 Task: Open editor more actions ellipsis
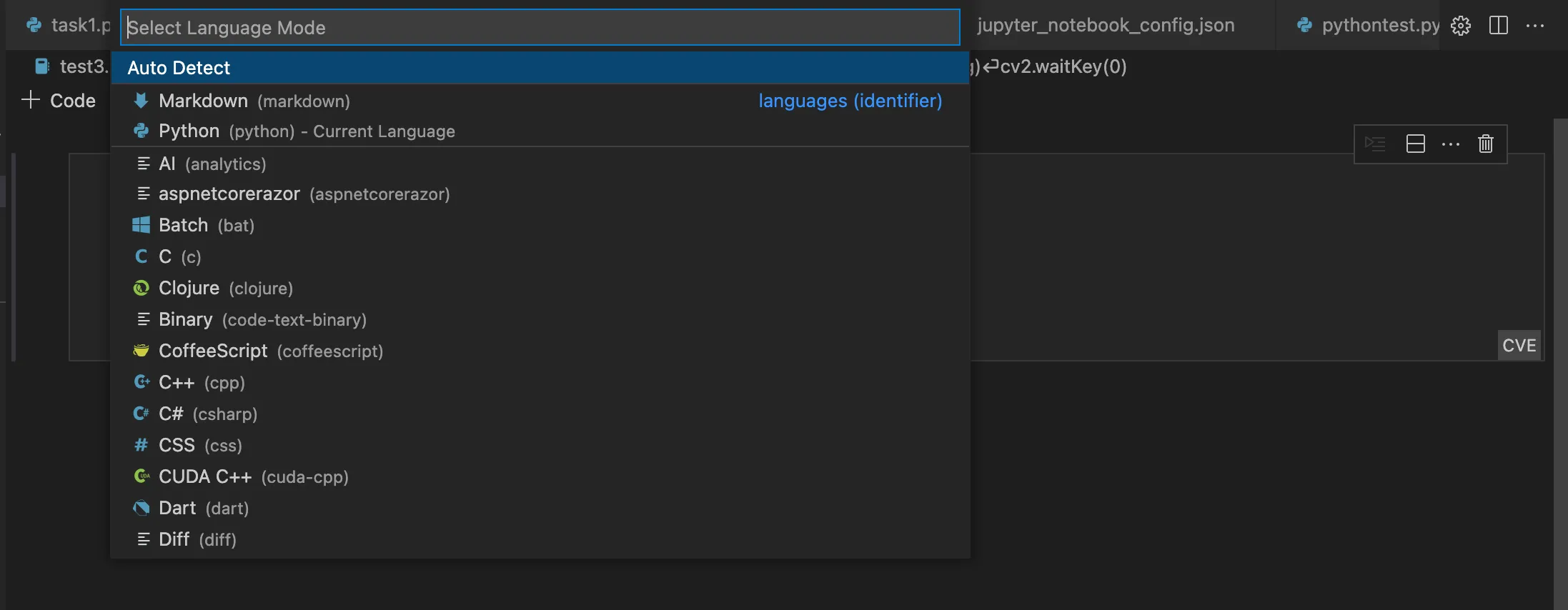pos(1535,26)
